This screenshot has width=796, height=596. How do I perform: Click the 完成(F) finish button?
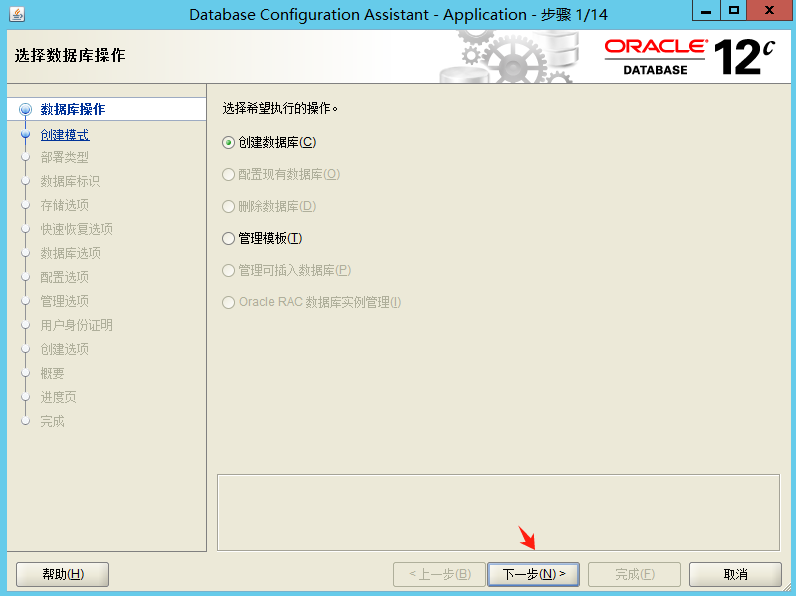[x=634, y=574]
